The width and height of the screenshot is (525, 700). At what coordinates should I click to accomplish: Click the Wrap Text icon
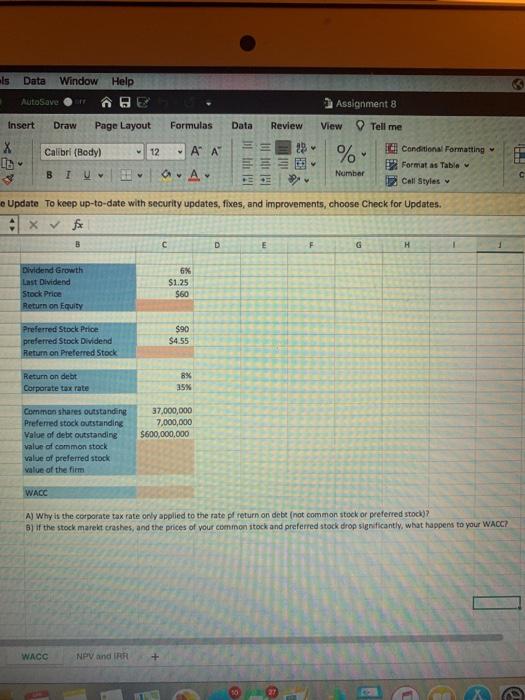[x=301, y=147]
